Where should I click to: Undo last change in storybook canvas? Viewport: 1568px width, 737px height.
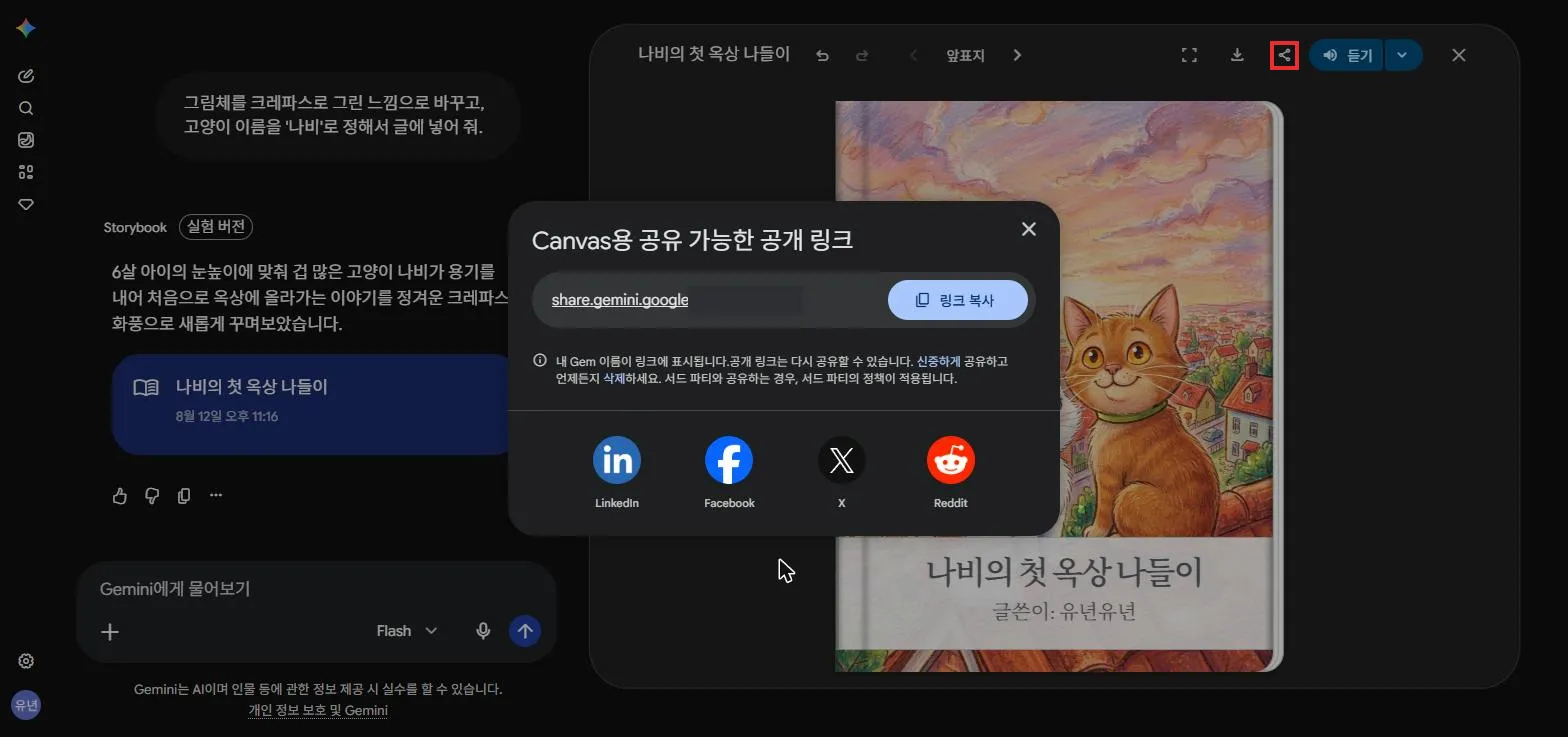click(x=822, y=55)
